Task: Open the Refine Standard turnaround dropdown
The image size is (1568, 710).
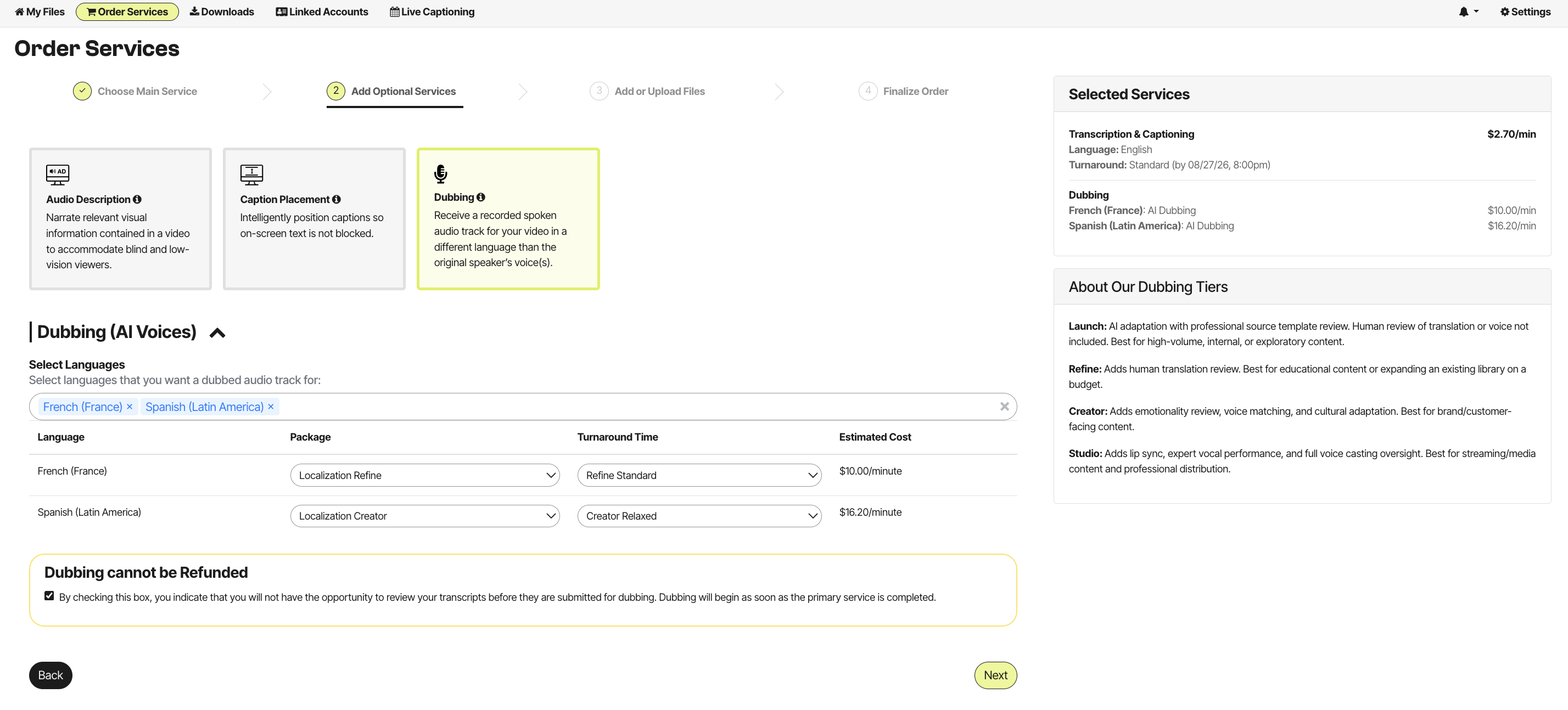Action: coord(699,475)
